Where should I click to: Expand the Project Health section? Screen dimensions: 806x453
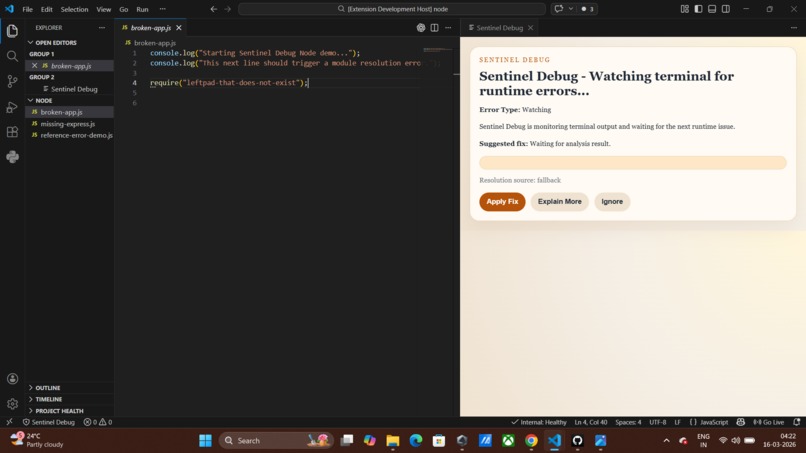(x=57, y=411)
